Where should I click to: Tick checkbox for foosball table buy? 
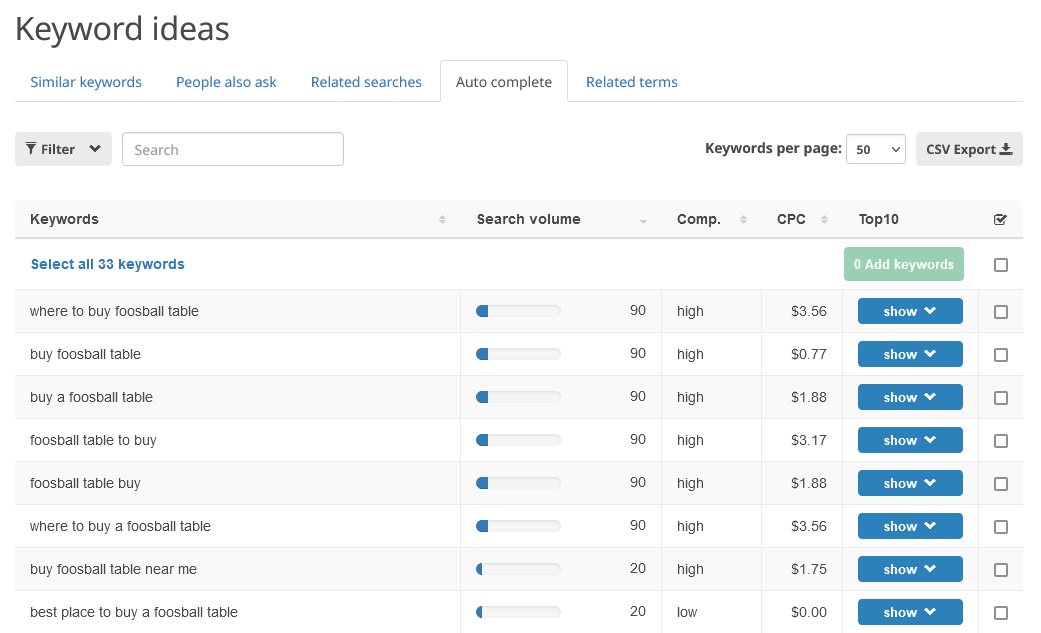(x=1001, y=484)
